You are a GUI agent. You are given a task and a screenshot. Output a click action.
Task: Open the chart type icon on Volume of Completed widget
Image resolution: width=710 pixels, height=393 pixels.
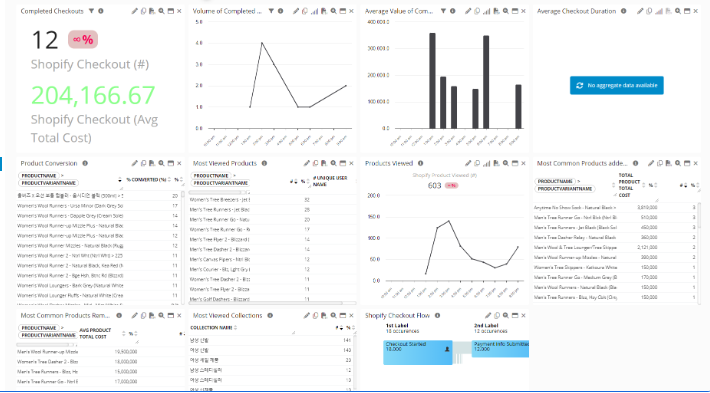point(314,11)
